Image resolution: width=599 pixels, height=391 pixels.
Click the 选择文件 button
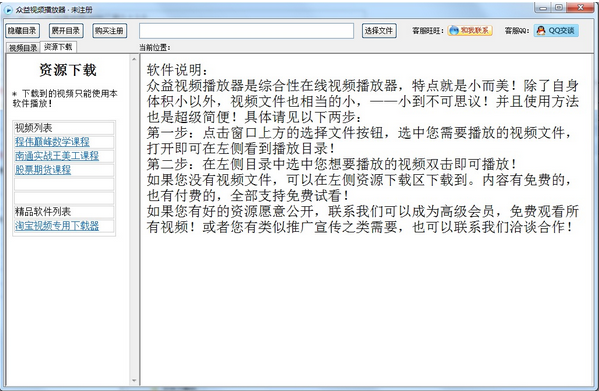(379, 31)
